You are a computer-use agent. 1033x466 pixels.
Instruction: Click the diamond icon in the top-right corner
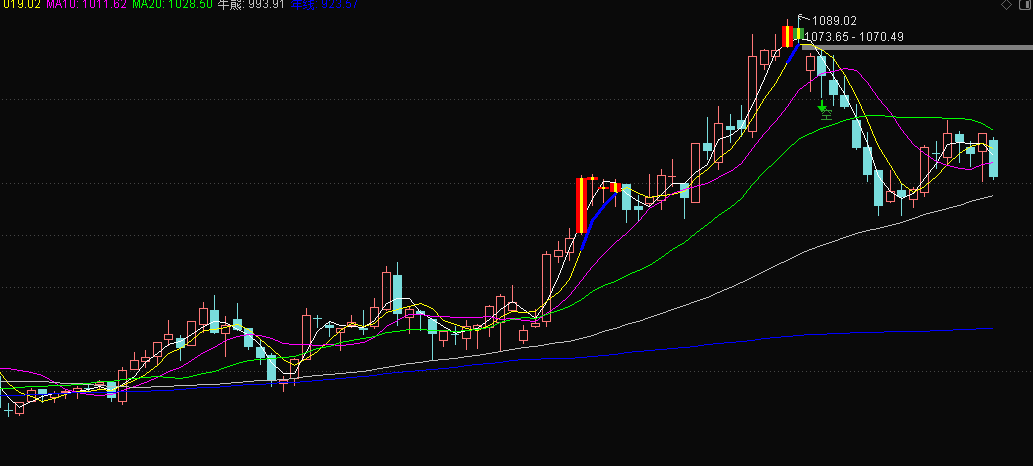1006,6
